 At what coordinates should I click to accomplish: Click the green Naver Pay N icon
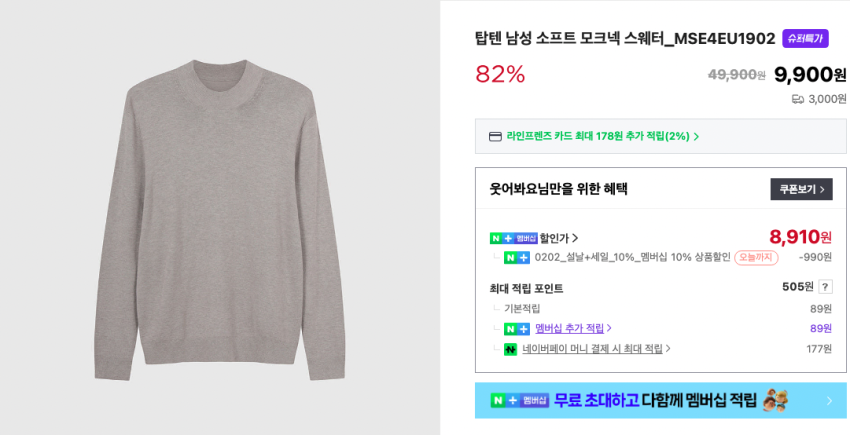point(510,349)
